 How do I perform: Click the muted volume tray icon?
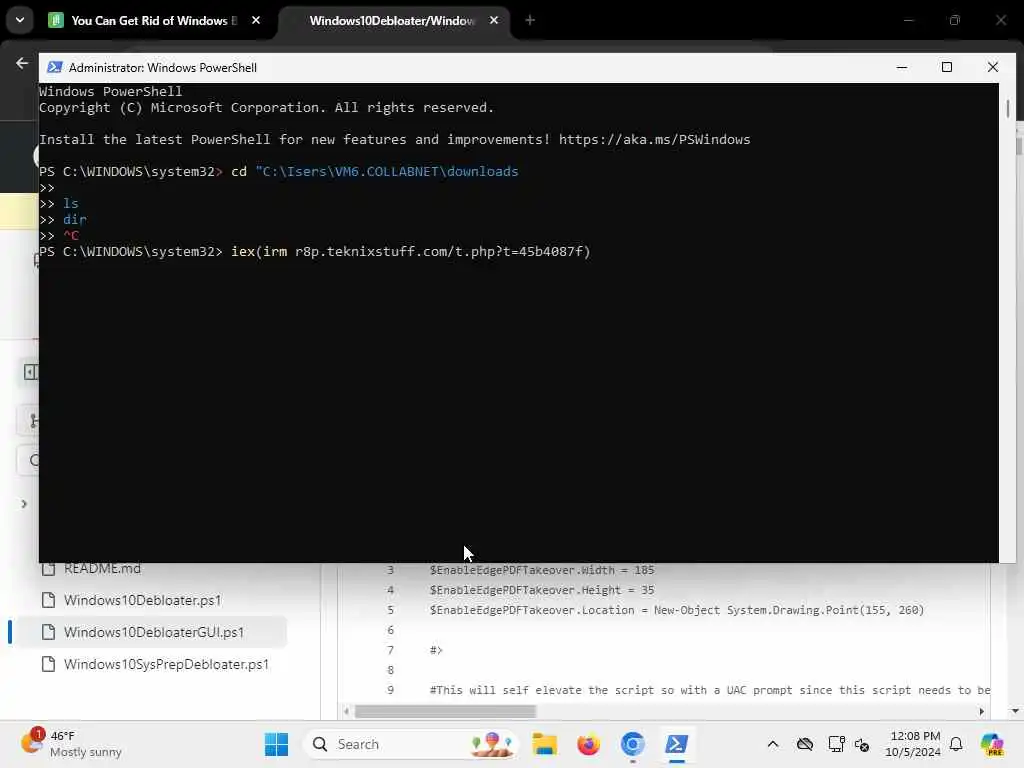click(862, 744)
